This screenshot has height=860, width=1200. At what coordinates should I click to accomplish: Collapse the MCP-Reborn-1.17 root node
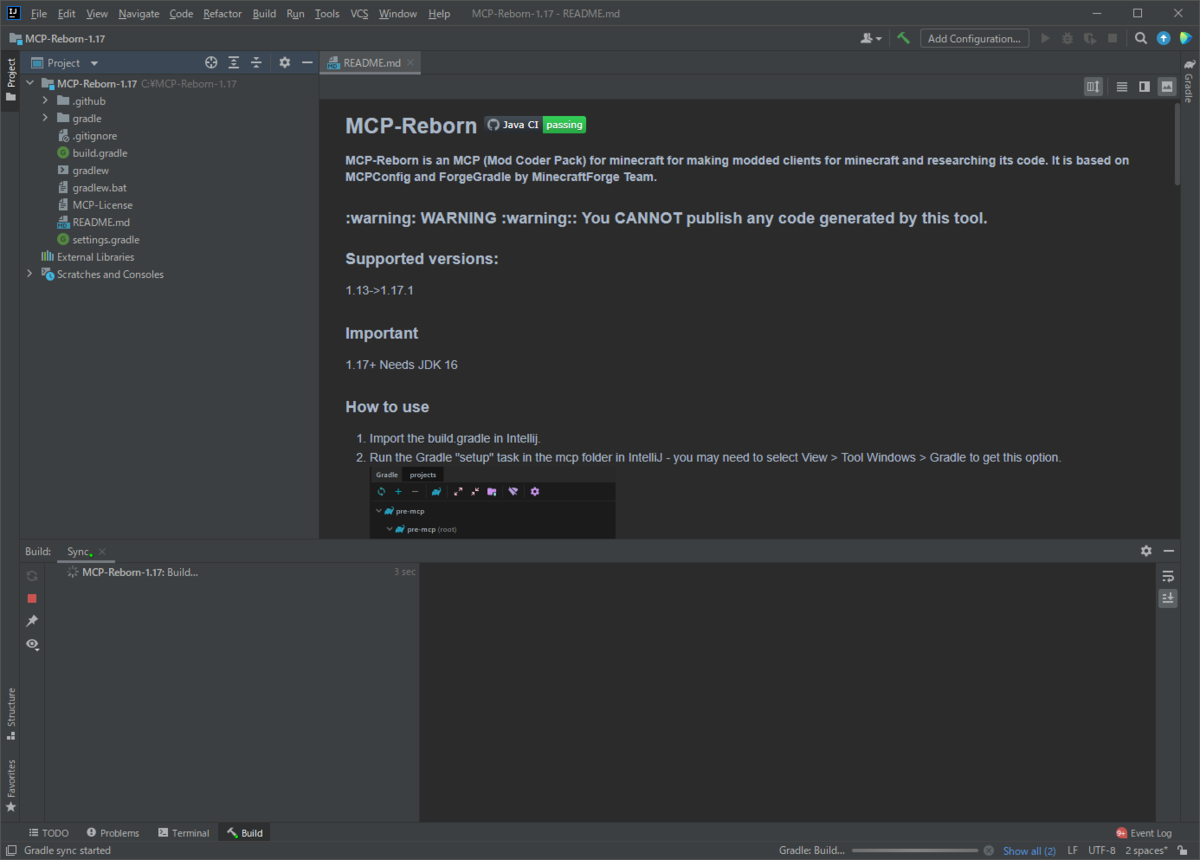pos(30,84)
